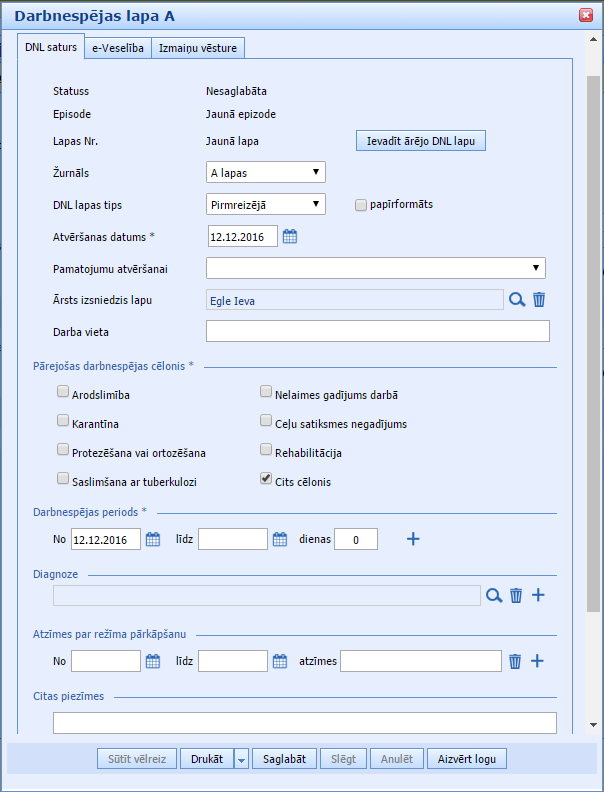Delete doctor Egle Ieva with trash icon
Viewport: 604px width, 792px height.
tap(539, 299)
